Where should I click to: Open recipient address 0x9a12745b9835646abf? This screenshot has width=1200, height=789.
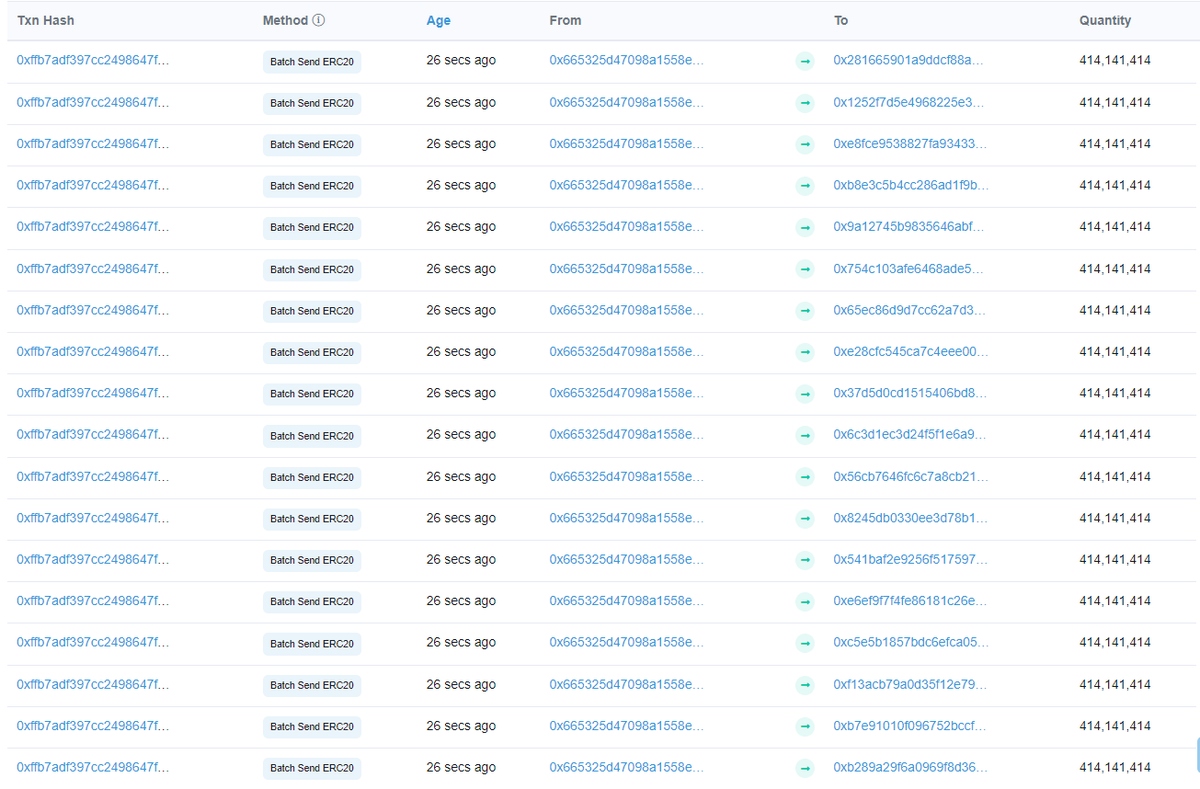pos(908,226)
